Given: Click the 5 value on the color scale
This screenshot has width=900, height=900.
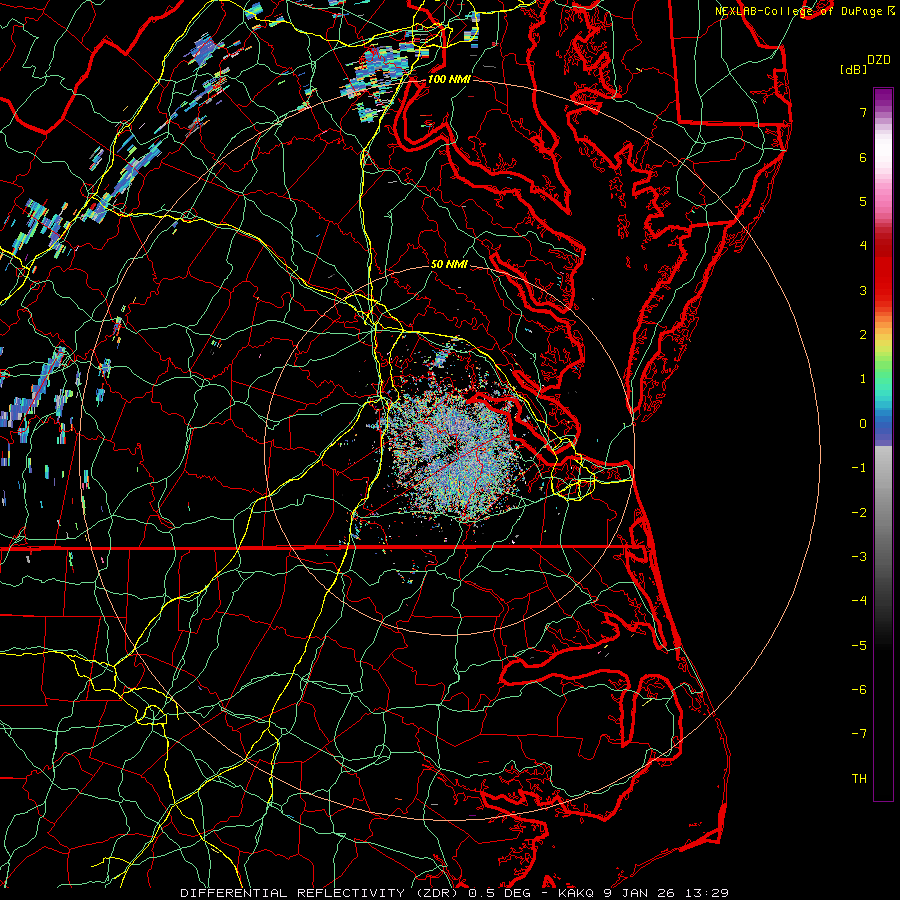Looking at the screenshot, I should pos(863,201).
